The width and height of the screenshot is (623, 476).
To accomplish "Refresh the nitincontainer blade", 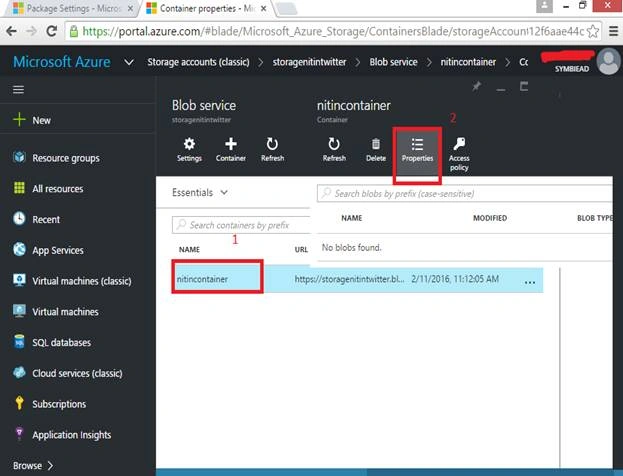I will tap(334, 149).
